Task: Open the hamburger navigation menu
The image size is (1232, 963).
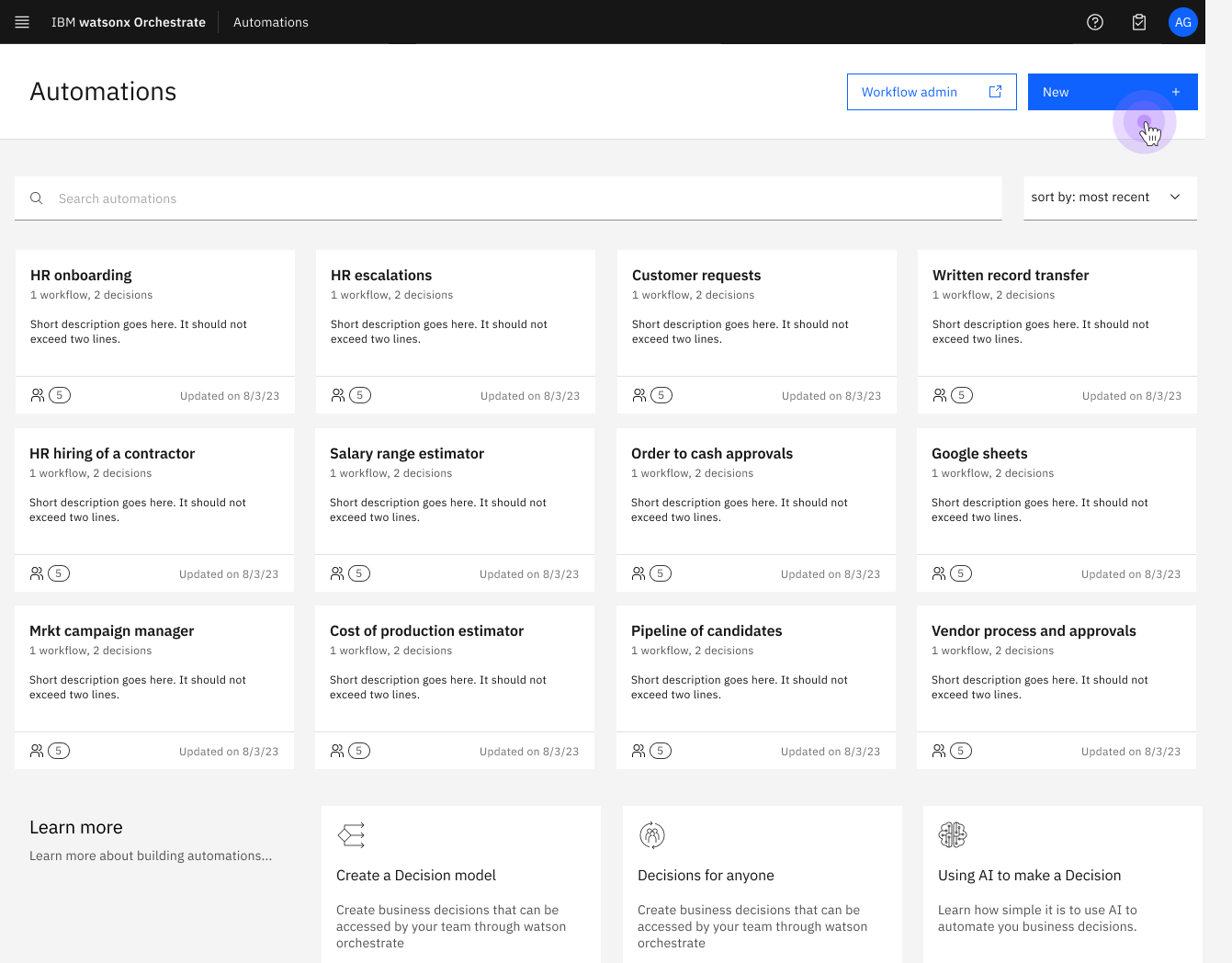Action: click(22, 22)
